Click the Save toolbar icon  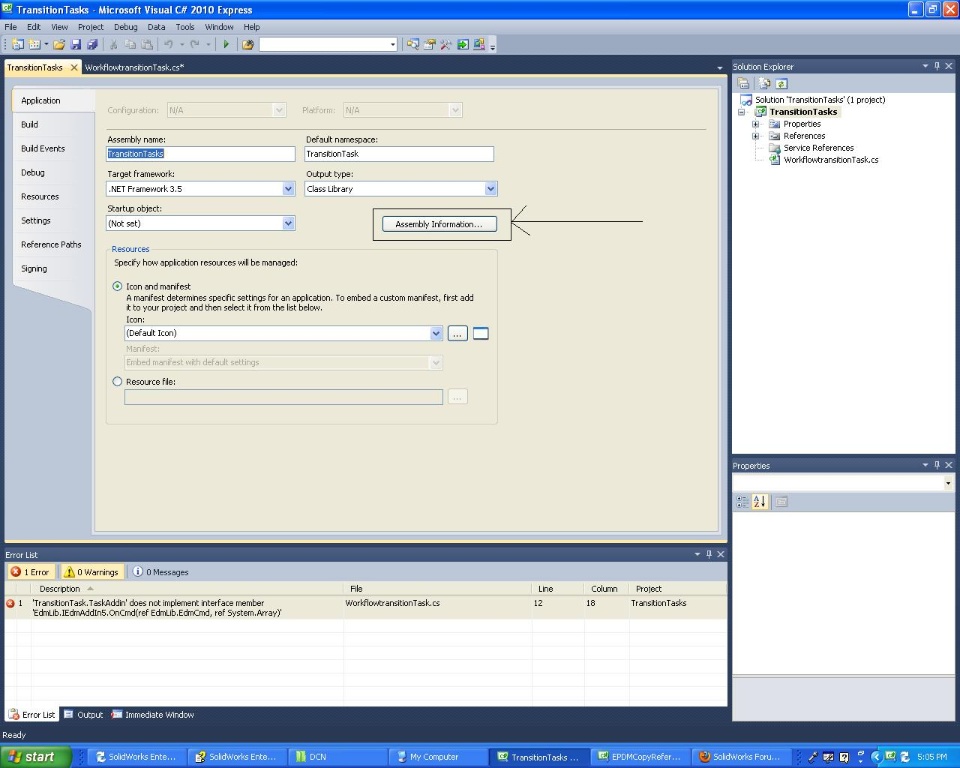click(x=76, y=44)
